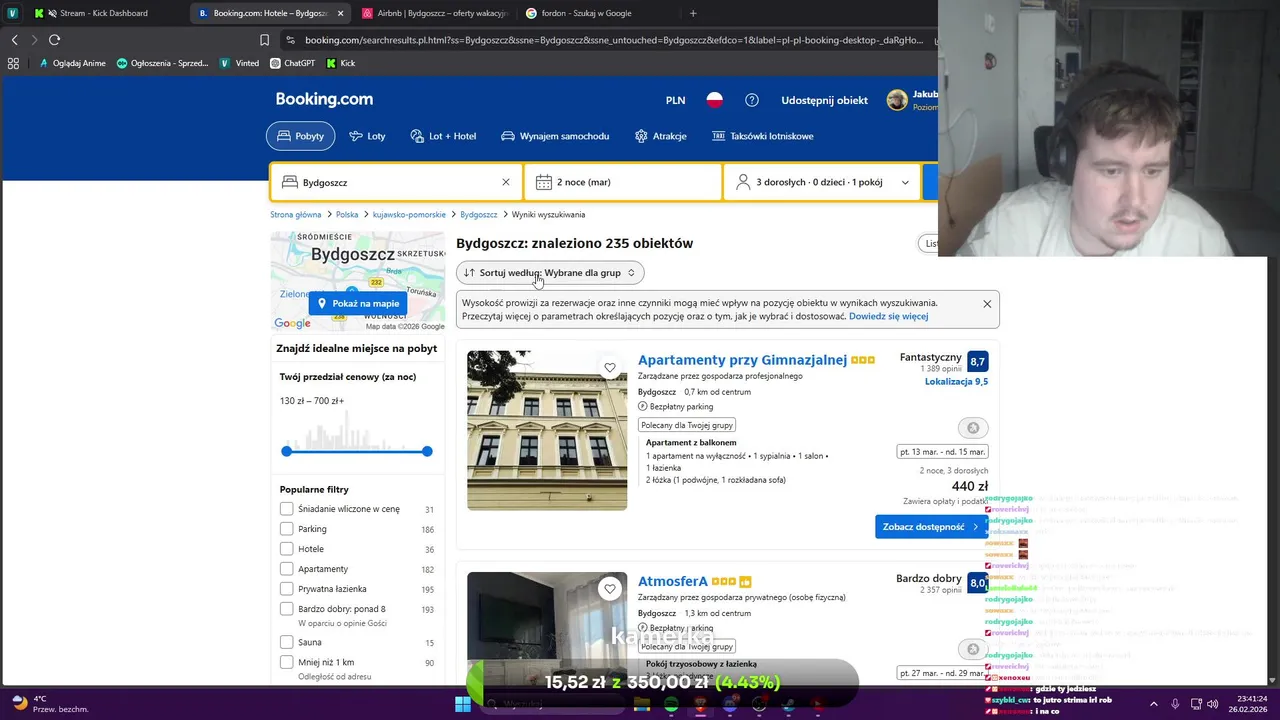Click the Lokalizacja 9,5 link
The height and width of the screenshot is (720, 1280).
956,381
